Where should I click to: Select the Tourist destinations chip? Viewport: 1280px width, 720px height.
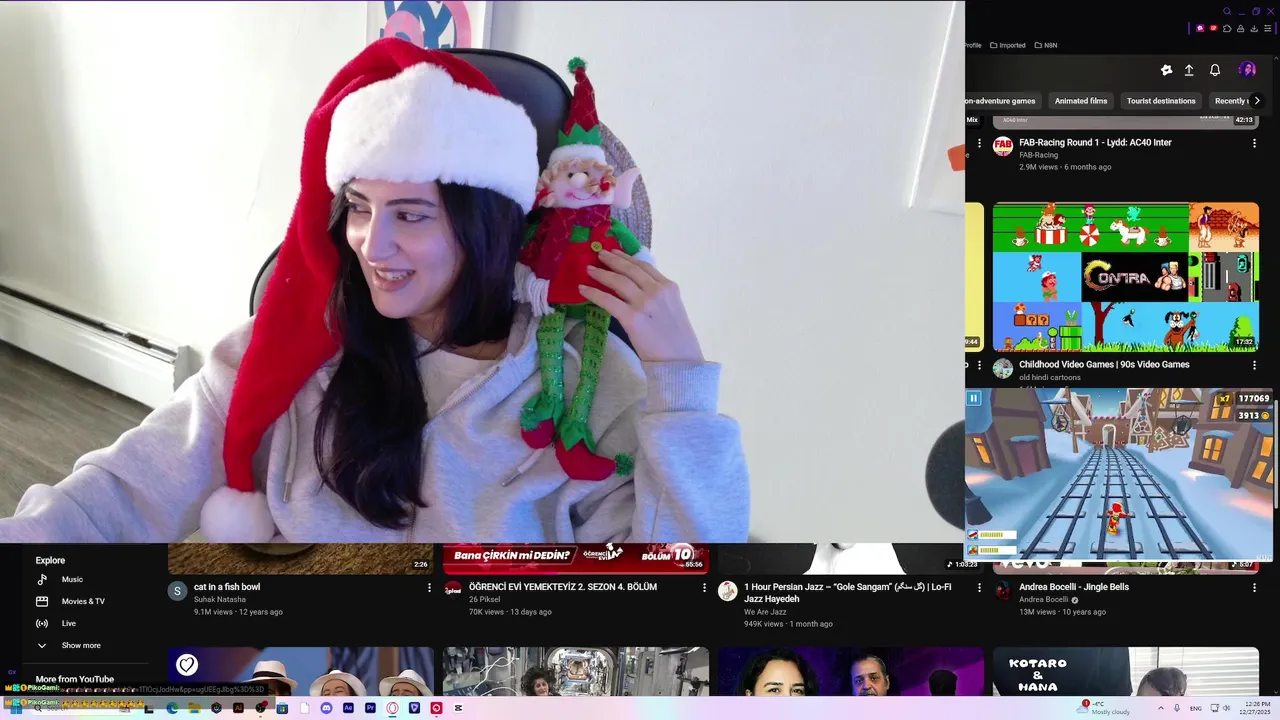[1161, 101]
